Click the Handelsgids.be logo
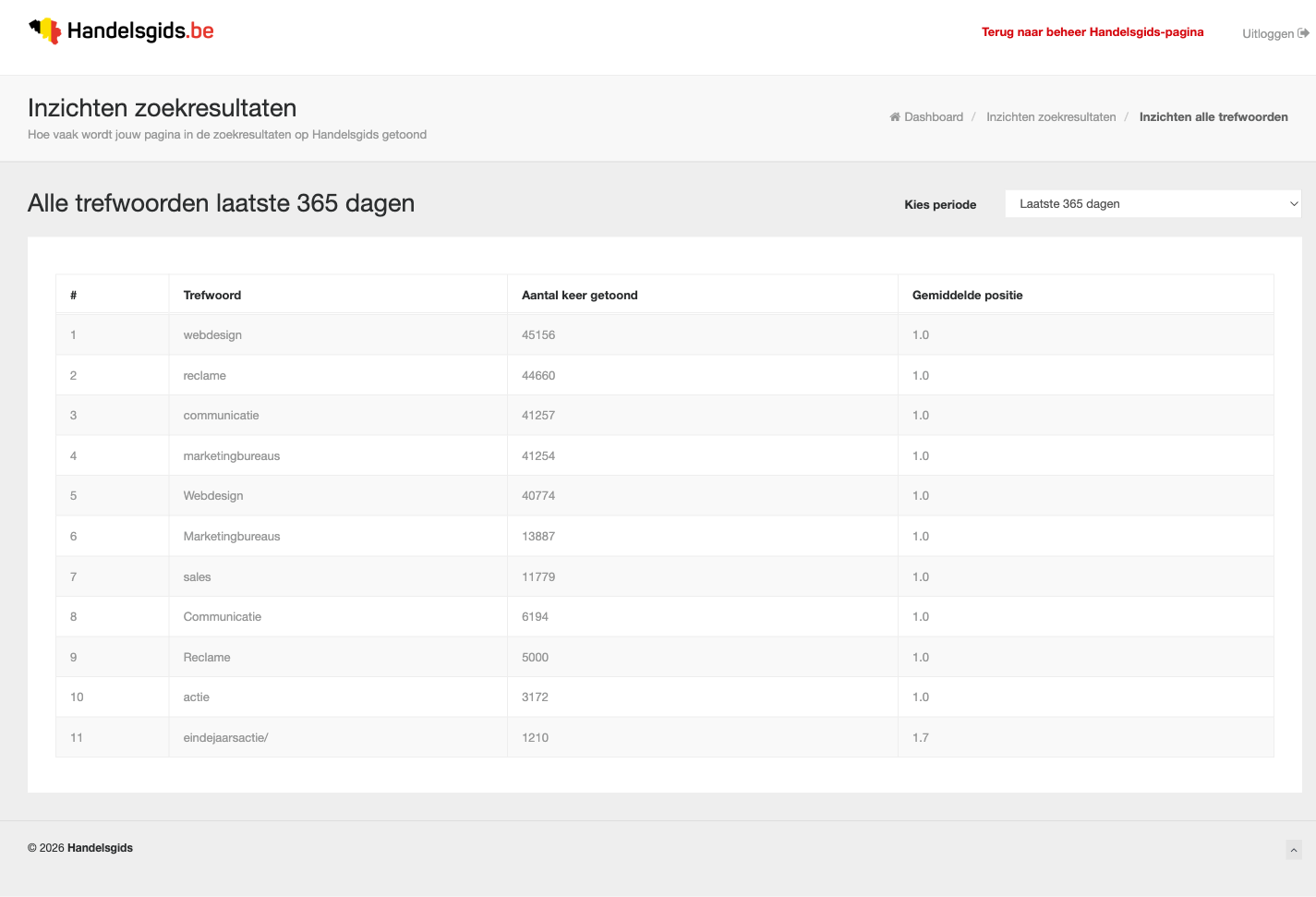This screenshot has width=1316, height=897. click(121, 30)
